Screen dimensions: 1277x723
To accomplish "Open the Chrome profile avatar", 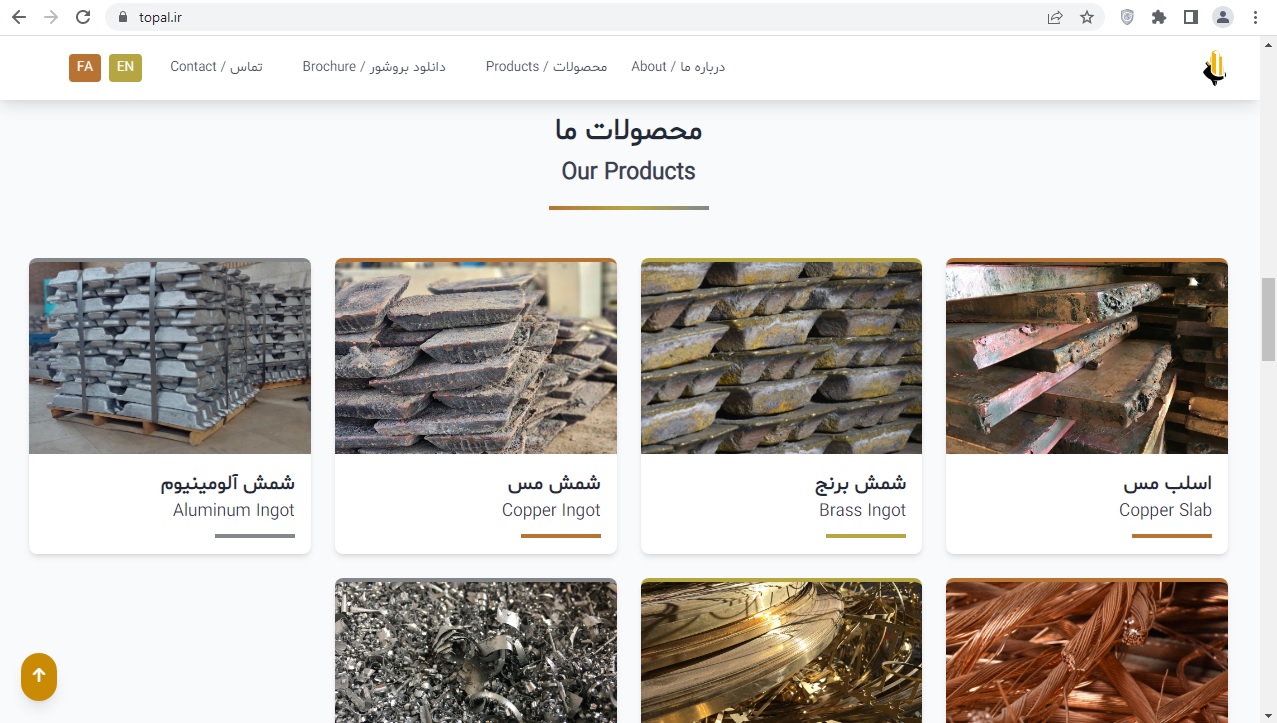I will [x=1223, y=17].
